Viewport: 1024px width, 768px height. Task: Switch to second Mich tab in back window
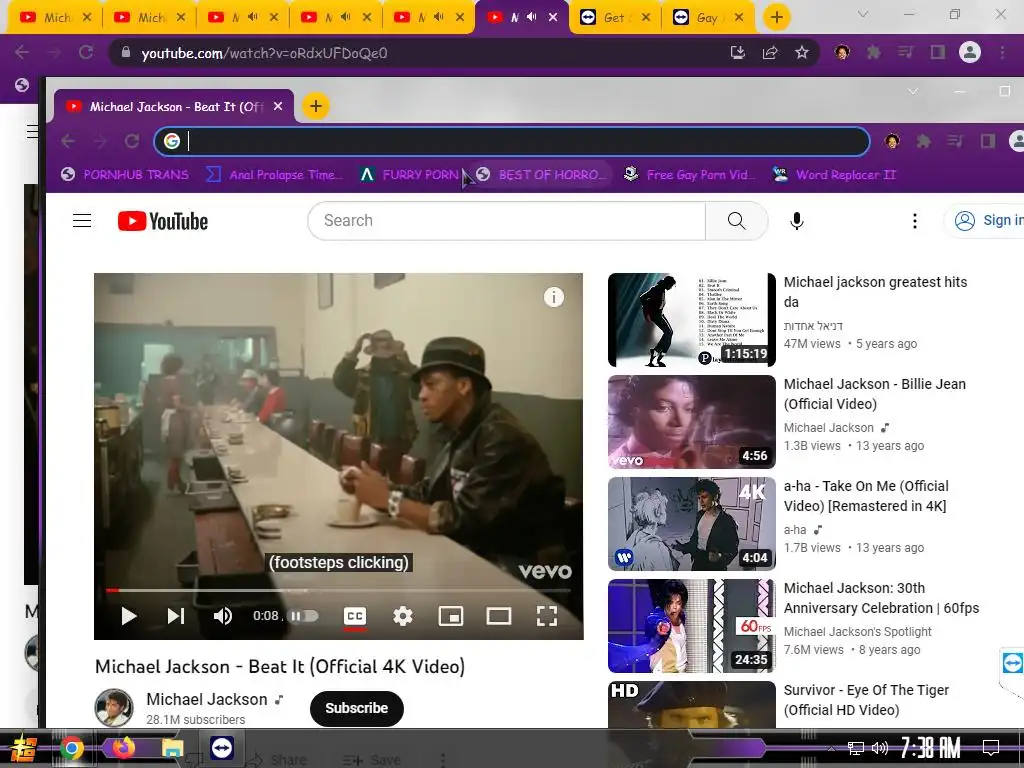[148, 18]
